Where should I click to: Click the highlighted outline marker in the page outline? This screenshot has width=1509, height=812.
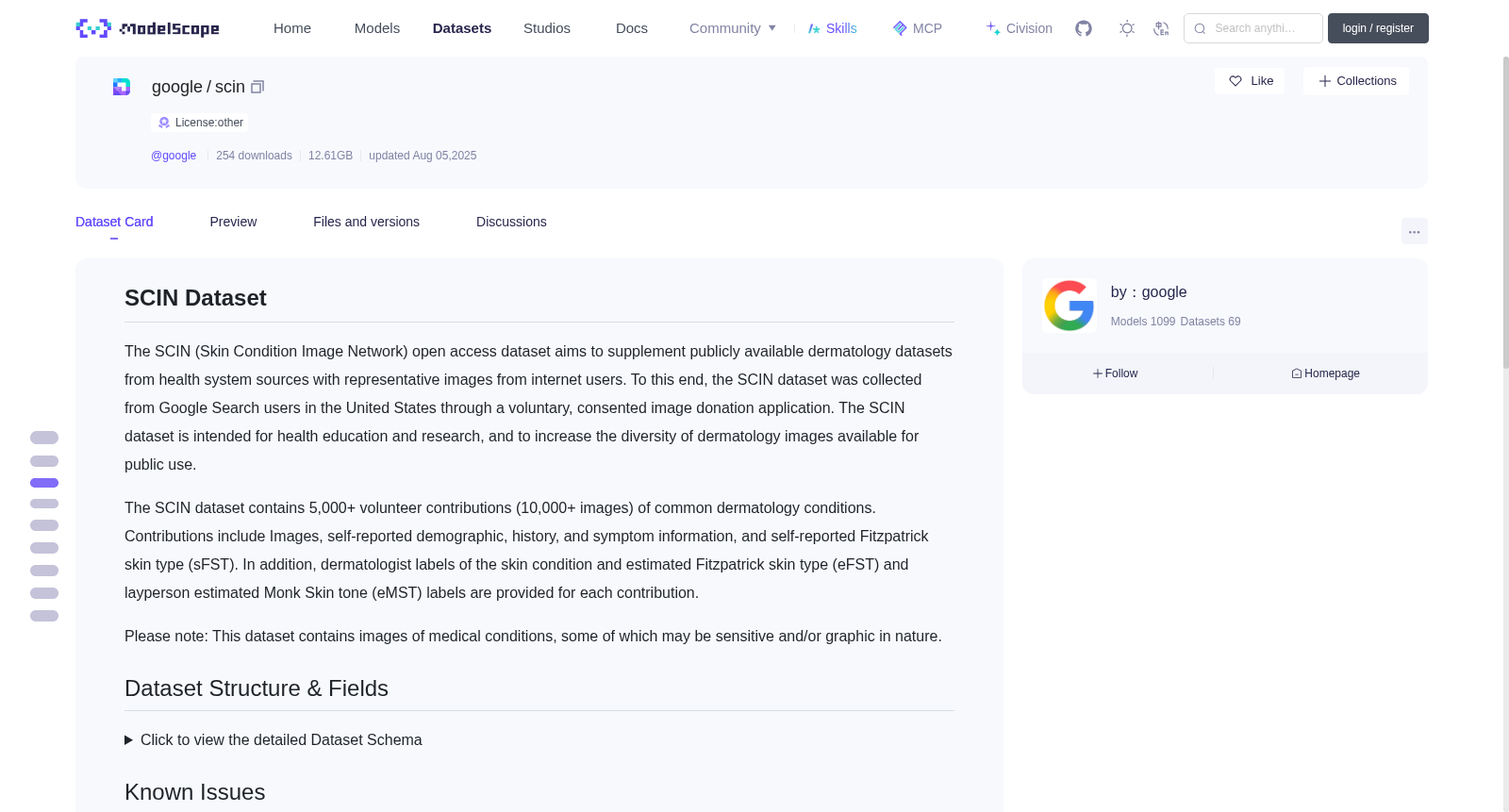[x=44, y=483]
